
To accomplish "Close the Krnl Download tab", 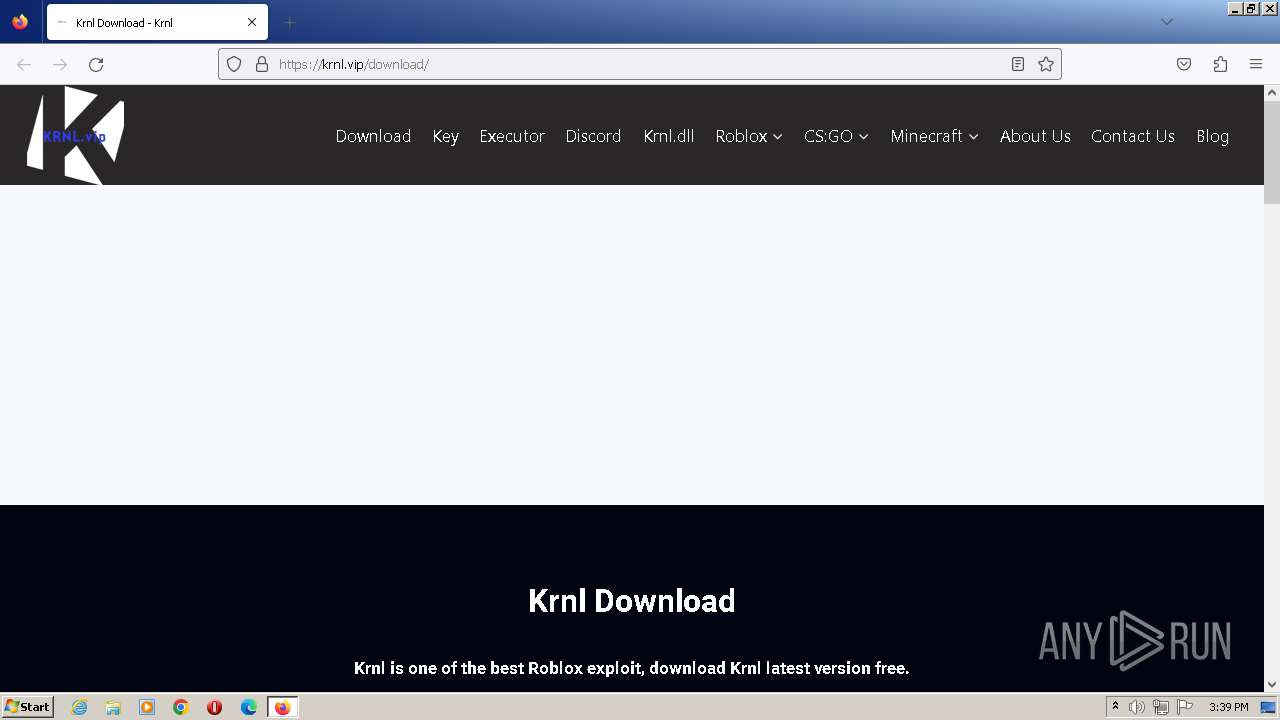I will pos(251,22).
